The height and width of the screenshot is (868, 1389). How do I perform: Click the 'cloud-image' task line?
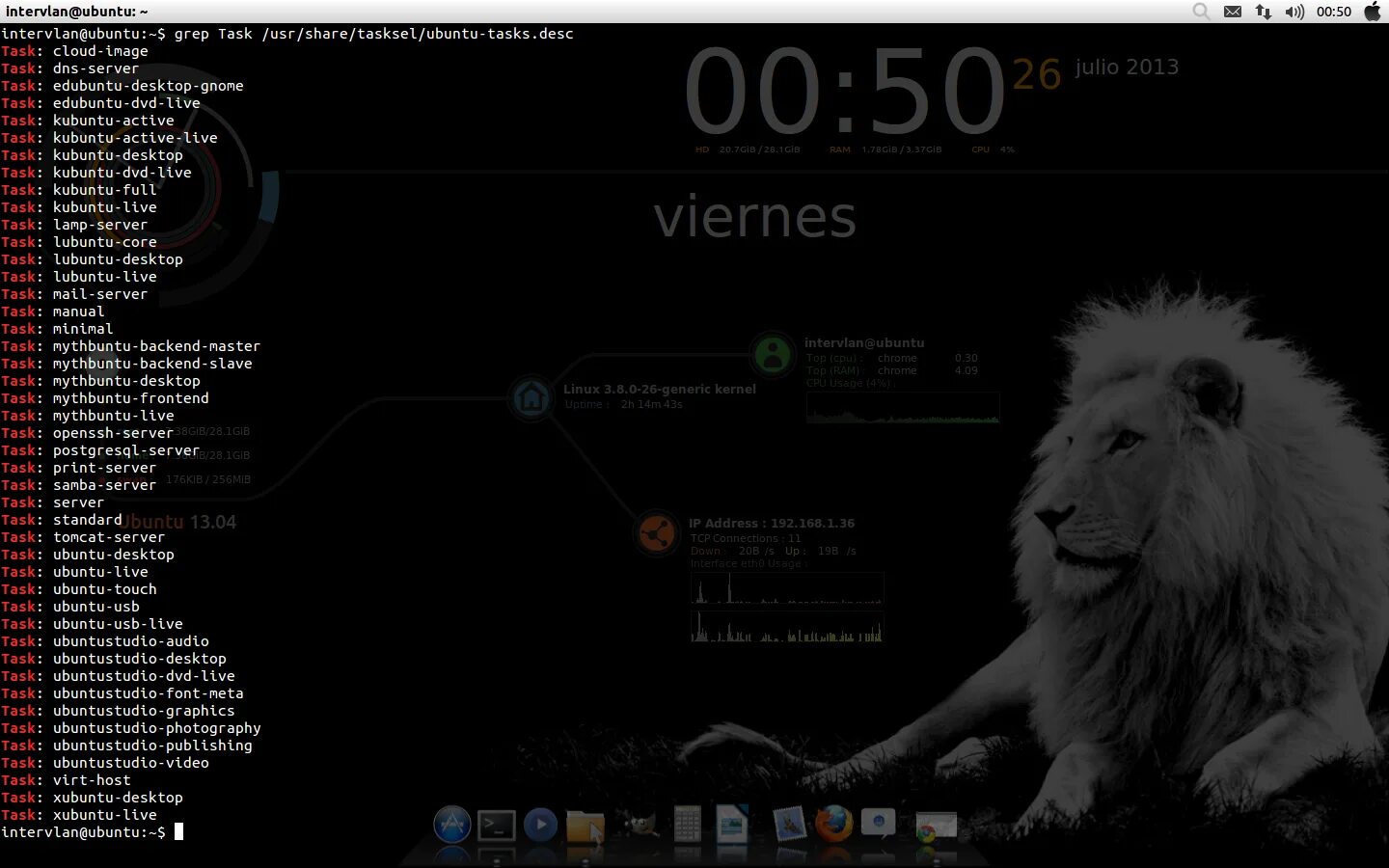(74, 51)
